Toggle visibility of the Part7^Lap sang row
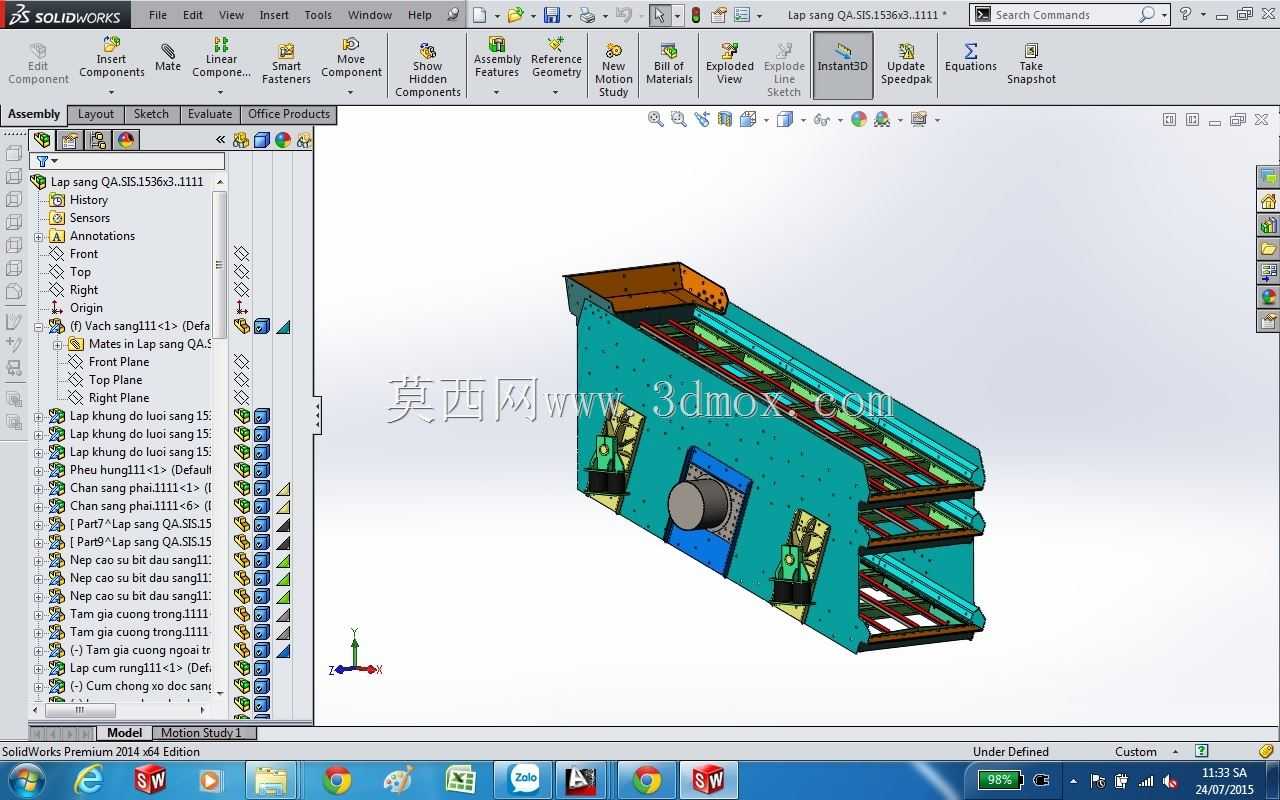 242,524
